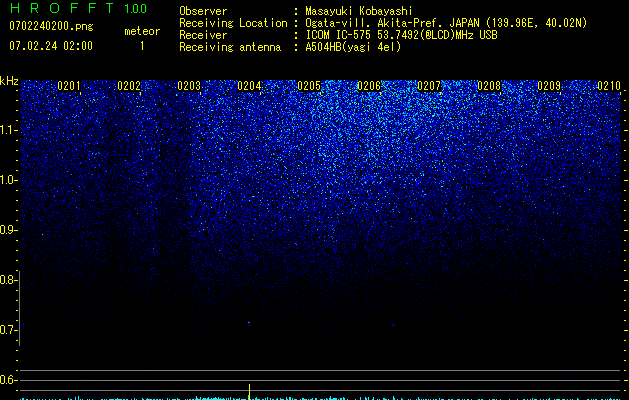Screen dimensions: 629x400
Task: Click the Ogata-vill. Akita-Pref. JAPAN location text
Action: coord(446,23)
